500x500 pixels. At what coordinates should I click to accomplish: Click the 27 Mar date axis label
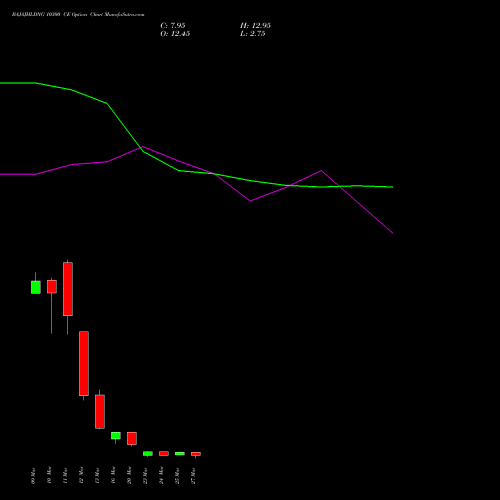point(193,475)
